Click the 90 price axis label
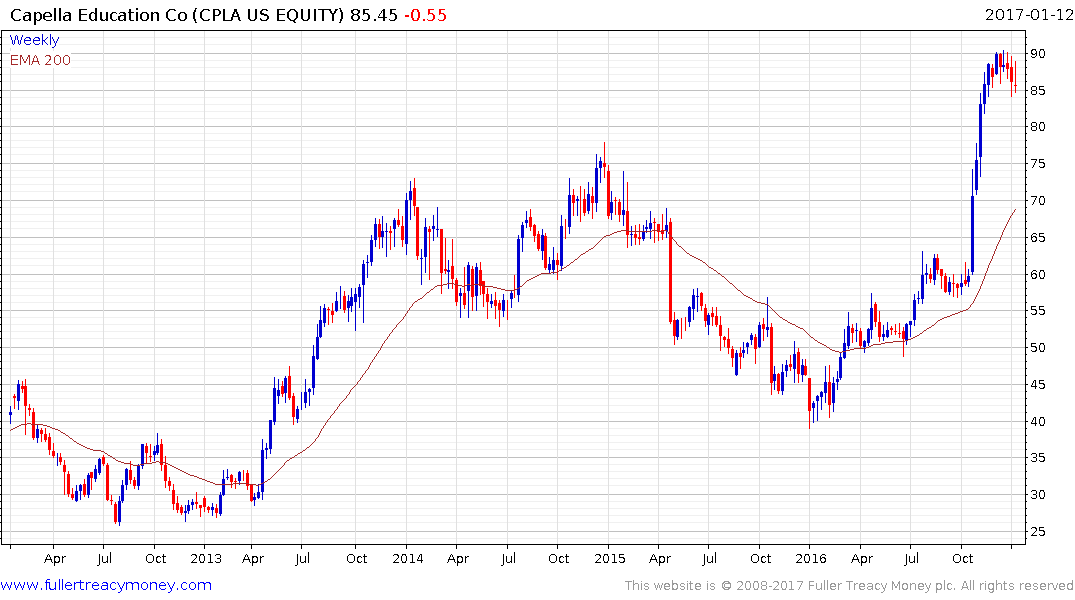 1037,53
